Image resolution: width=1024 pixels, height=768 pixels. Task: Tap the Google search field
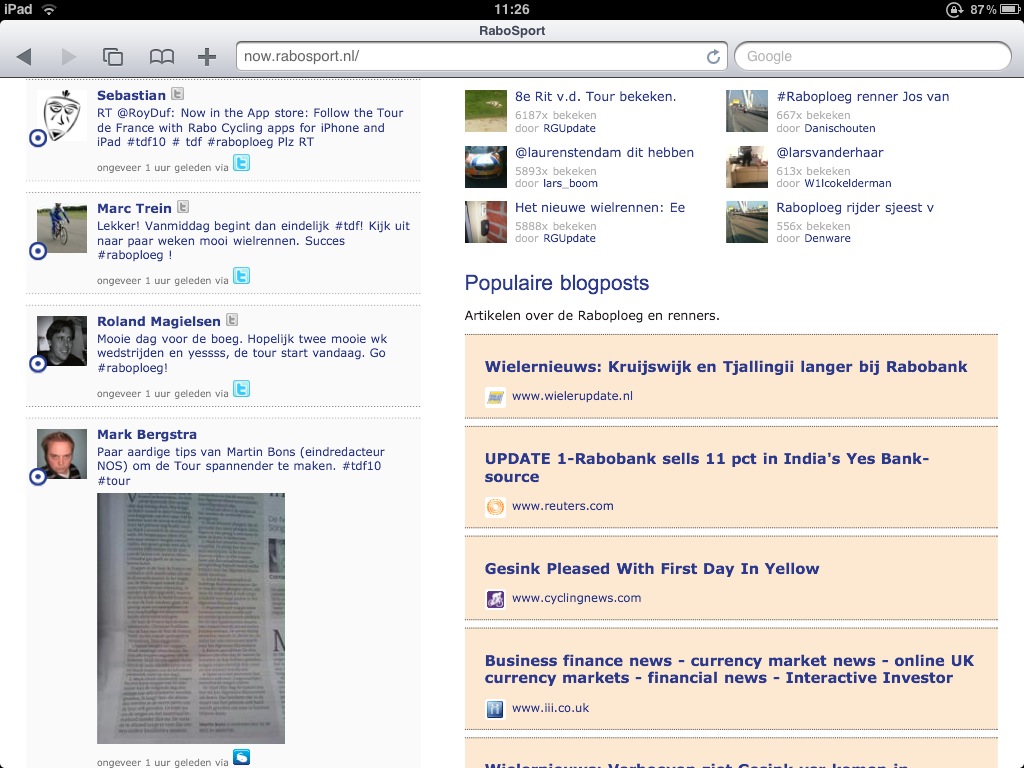(x=872, y=57)
